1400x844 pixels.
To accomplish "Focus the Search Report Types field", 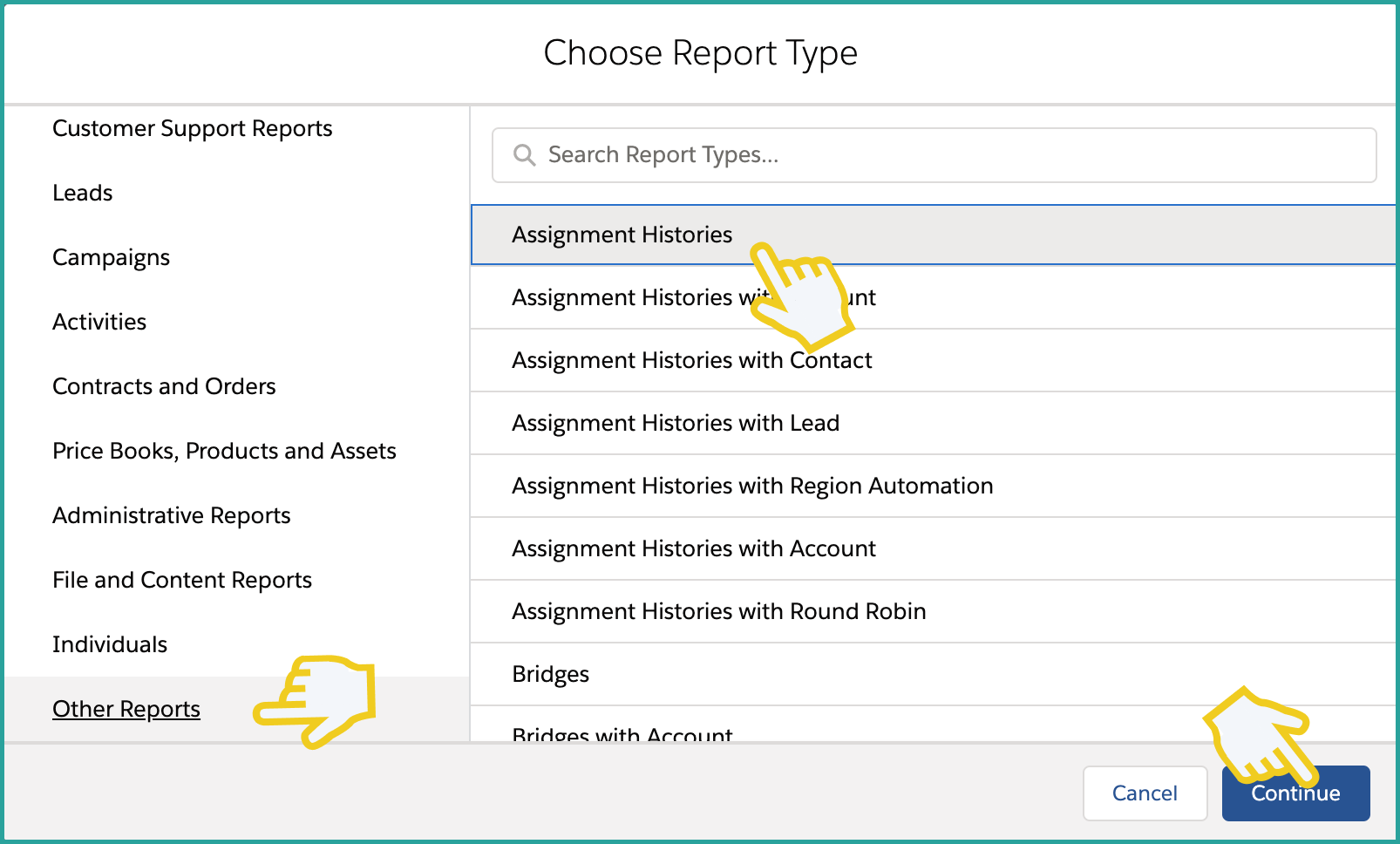I will [x=934, y=155].
